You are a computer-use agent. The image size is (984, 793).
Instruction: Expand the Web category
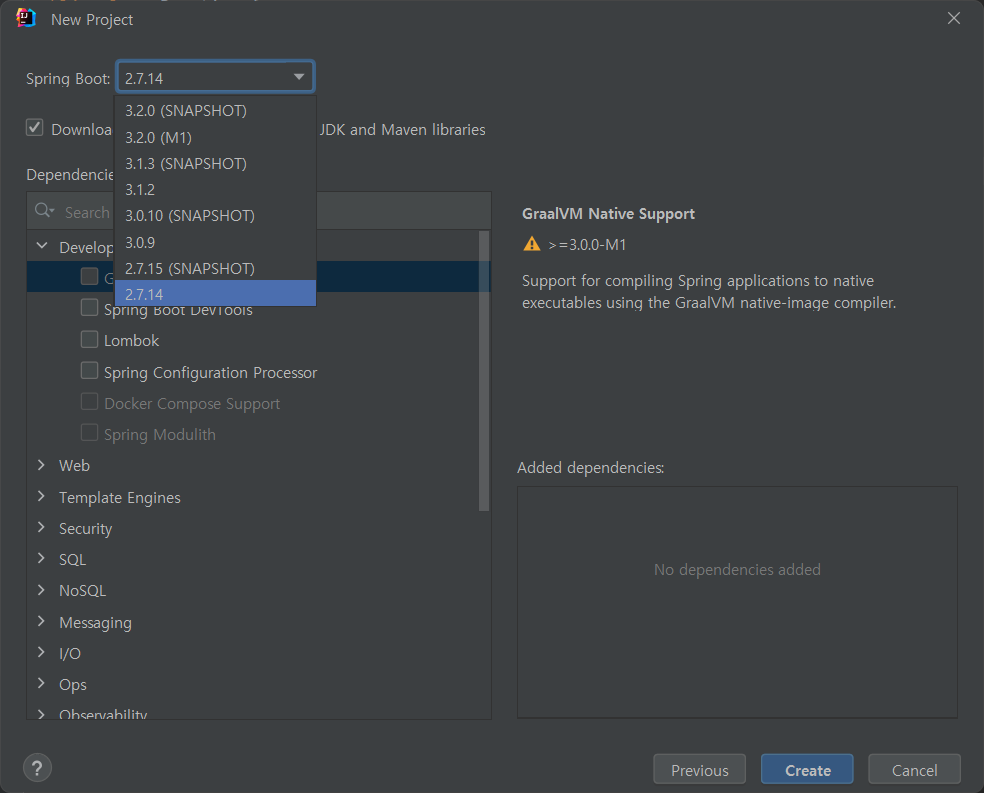coord(41,465)
